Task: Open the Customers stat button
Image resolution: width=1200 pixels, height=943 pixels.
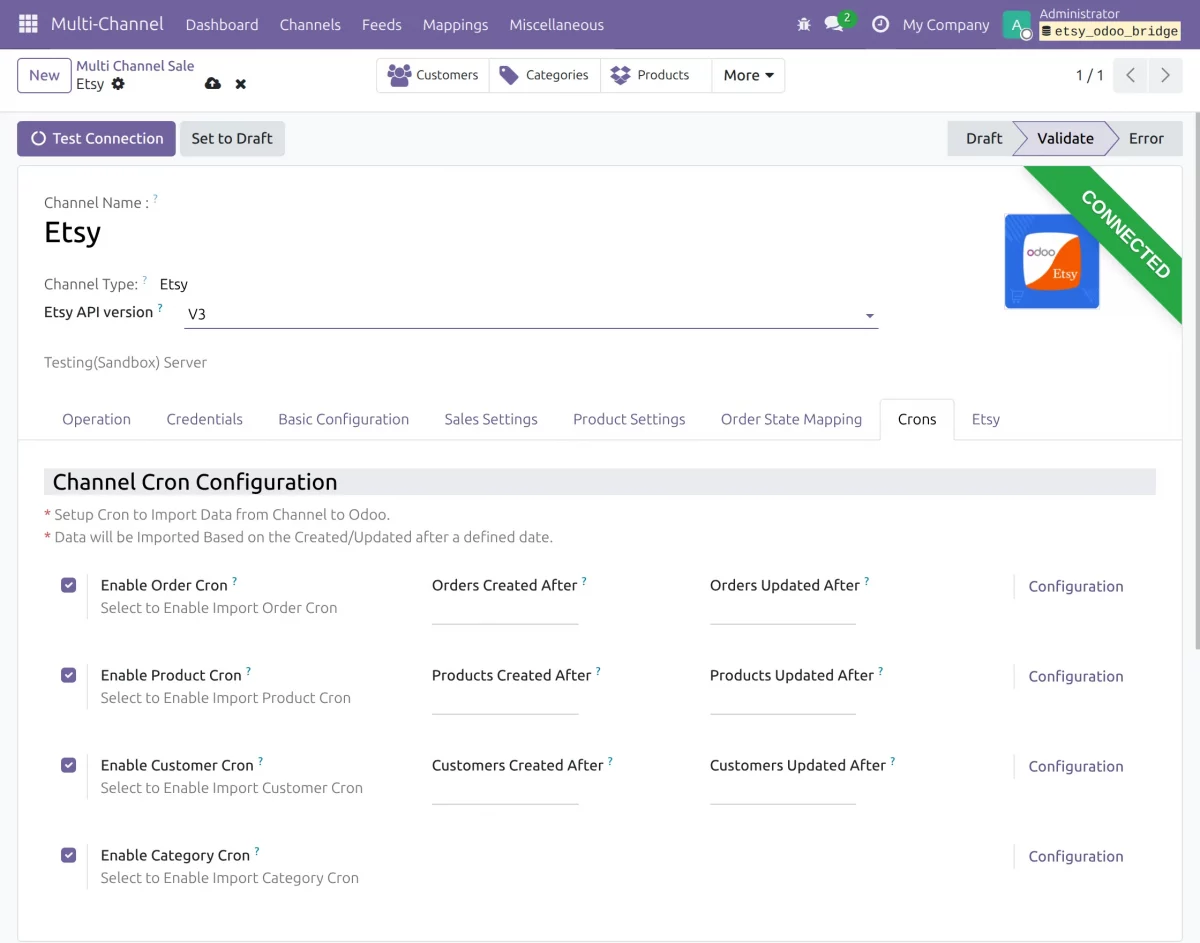Action: [433, 75]
